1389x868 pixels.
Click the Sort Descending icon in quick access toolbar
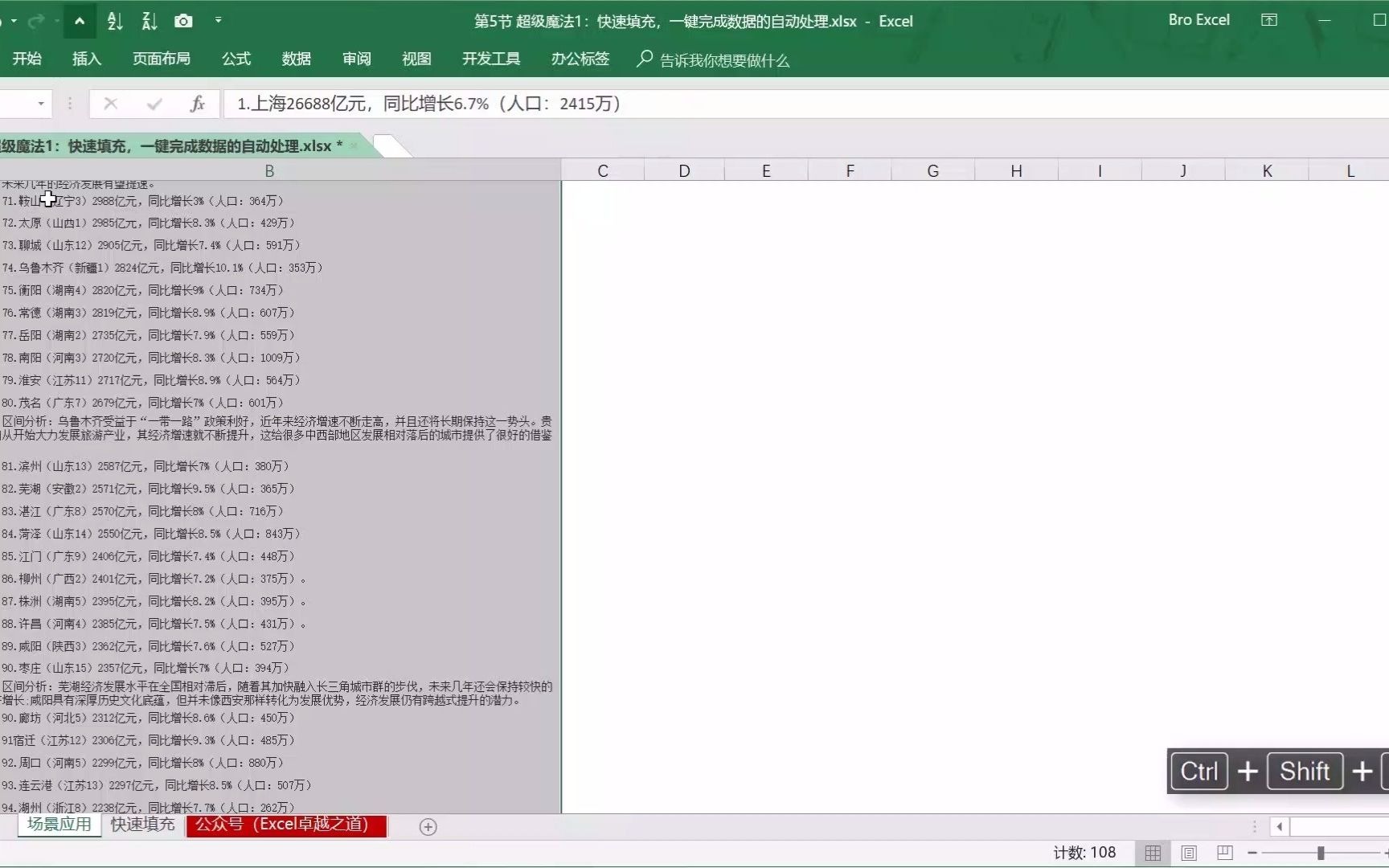(150, 22)
